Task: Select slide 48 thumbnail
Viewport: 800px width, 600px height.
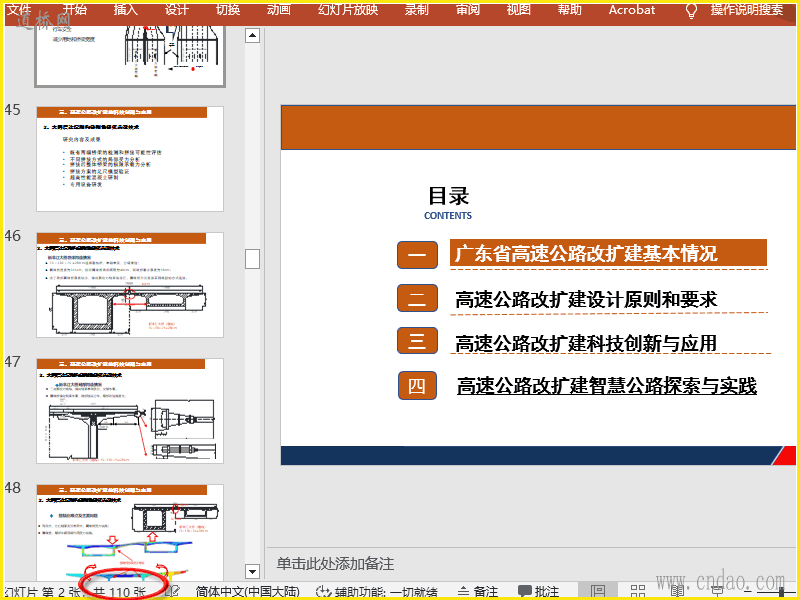Action: (130, 532)
